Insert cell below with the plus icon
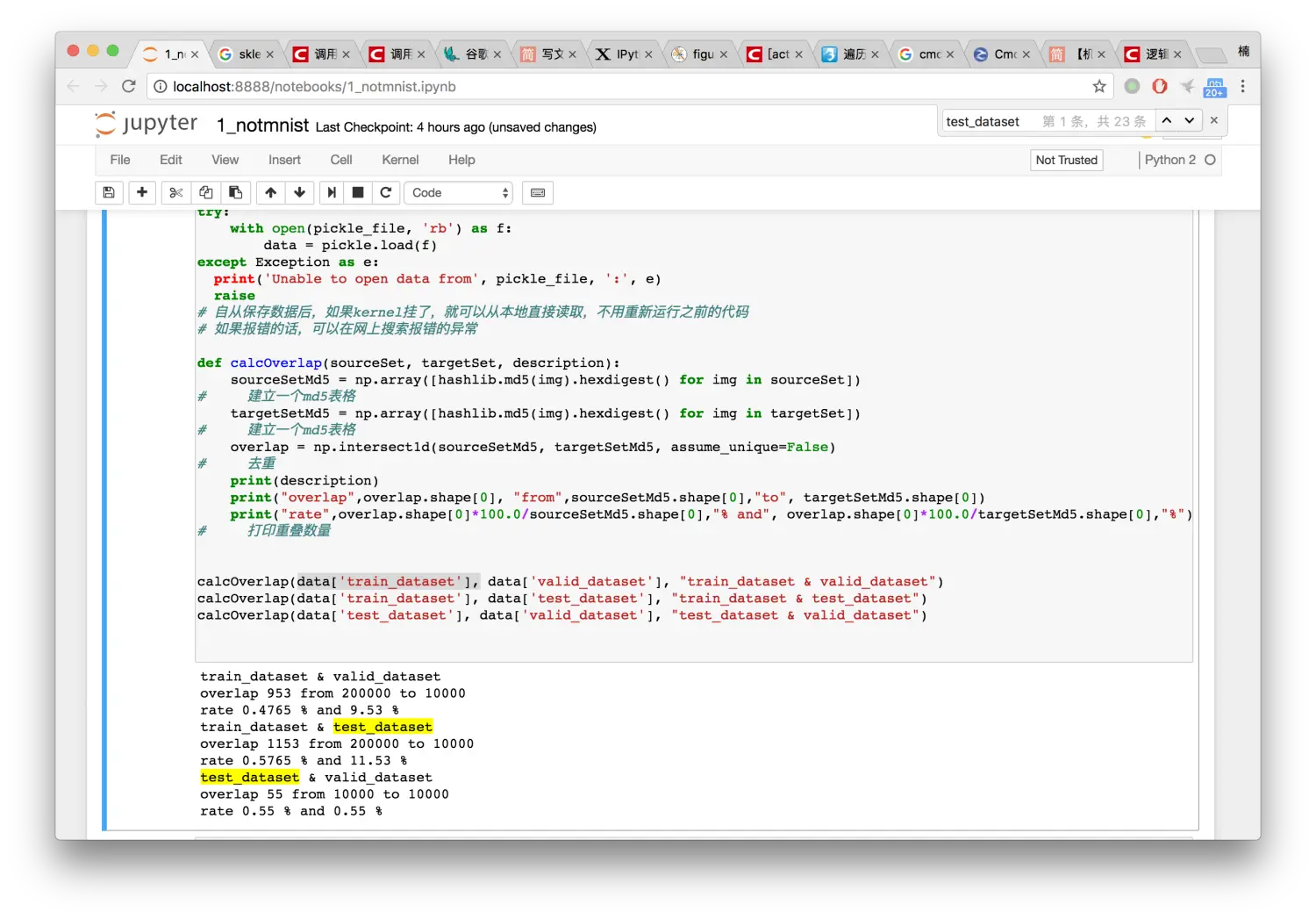The width and height of the screenshot is (1316, 919). (142, 192)
